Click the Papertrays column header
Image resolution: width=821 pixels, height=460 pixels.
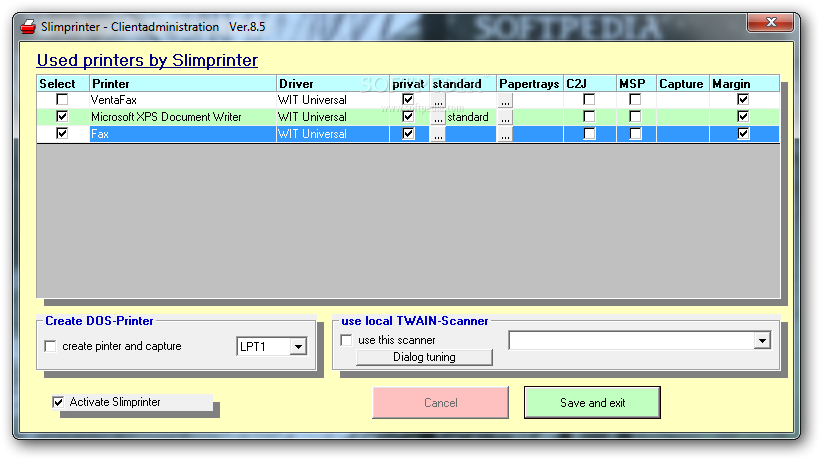click(x=529, y=84)
